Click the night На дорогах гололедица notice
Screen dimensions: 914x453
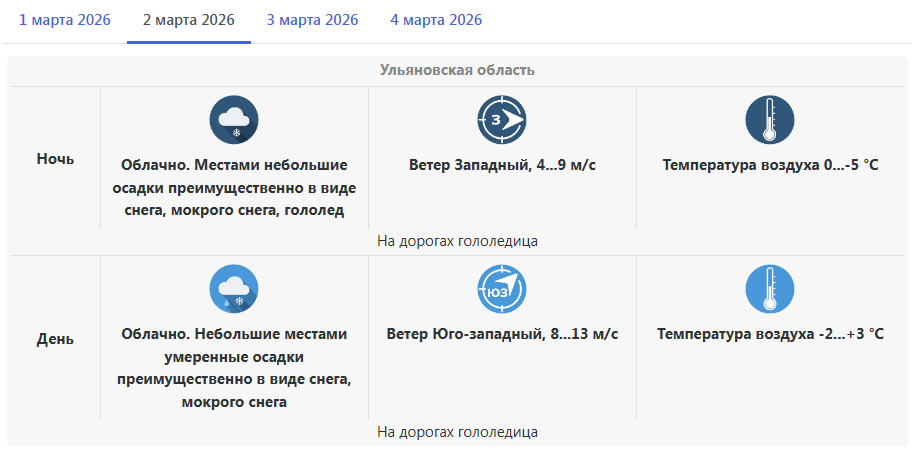coord(457,241)
